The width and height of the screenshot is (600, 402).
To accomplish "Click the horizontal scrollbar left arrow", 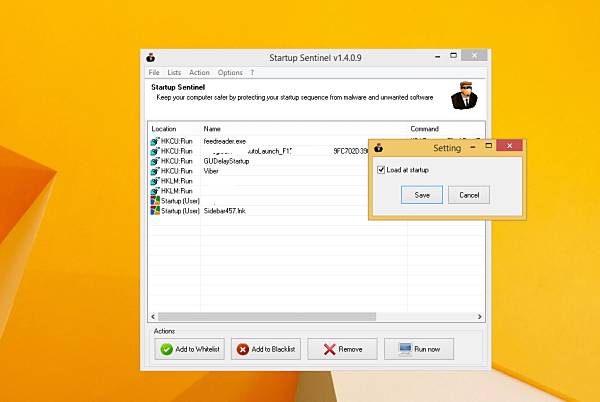I will (153, 317).
